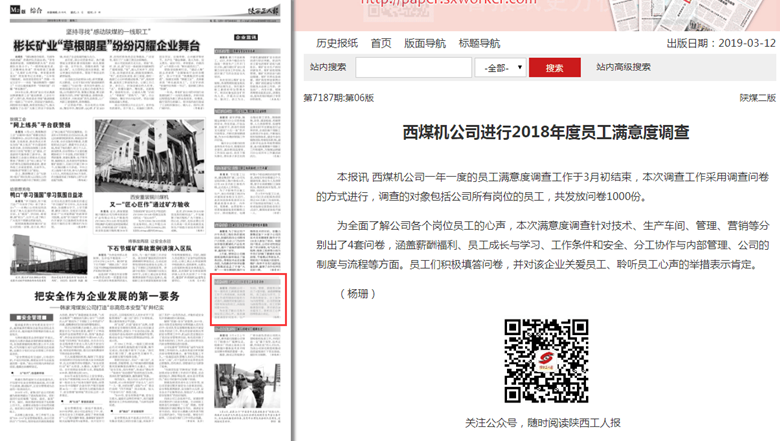Click the paragraph starting 为全面了解公司各个岗位

tap(543, 245)
